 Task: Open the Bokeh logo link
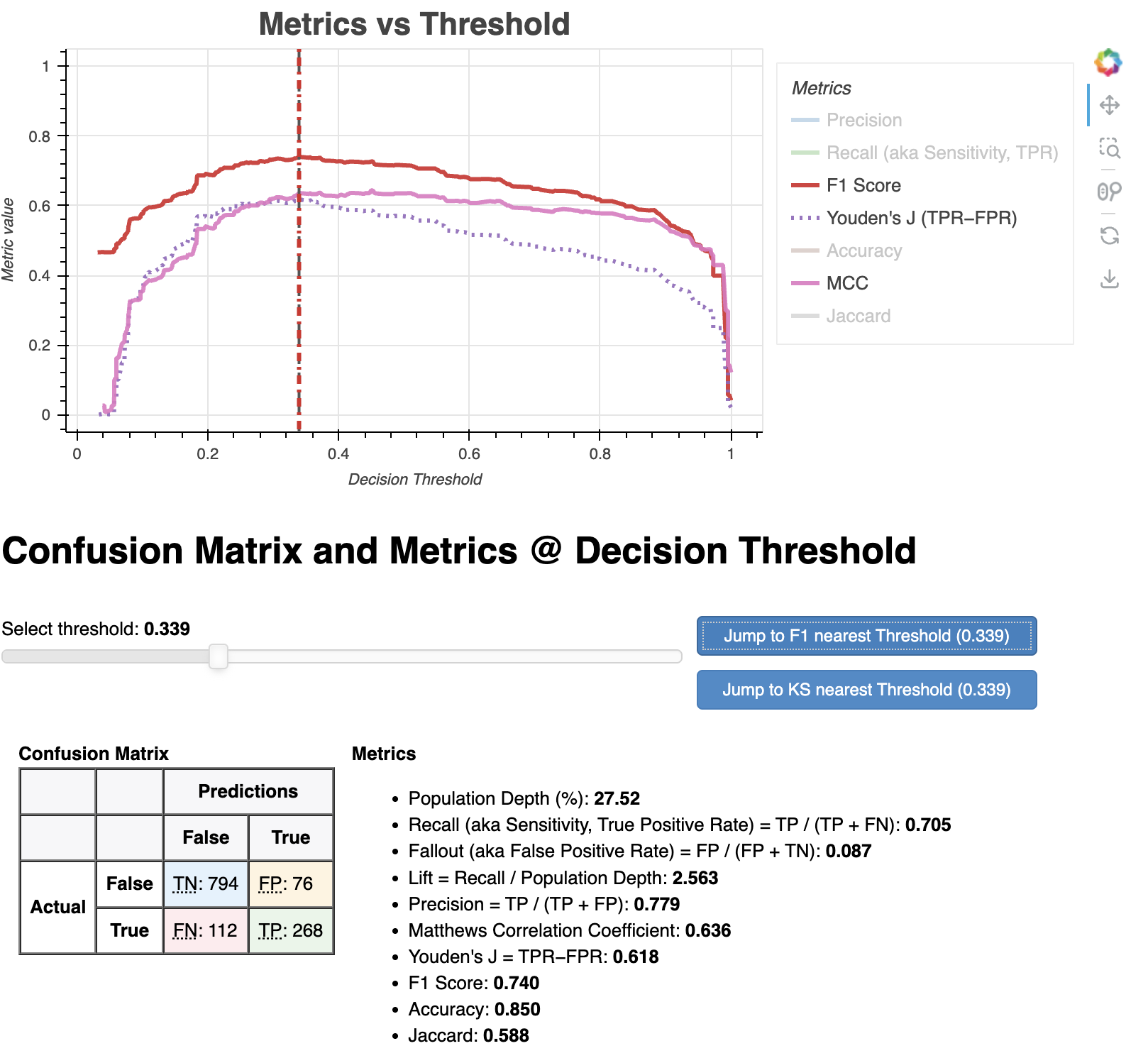point(1108,62)
